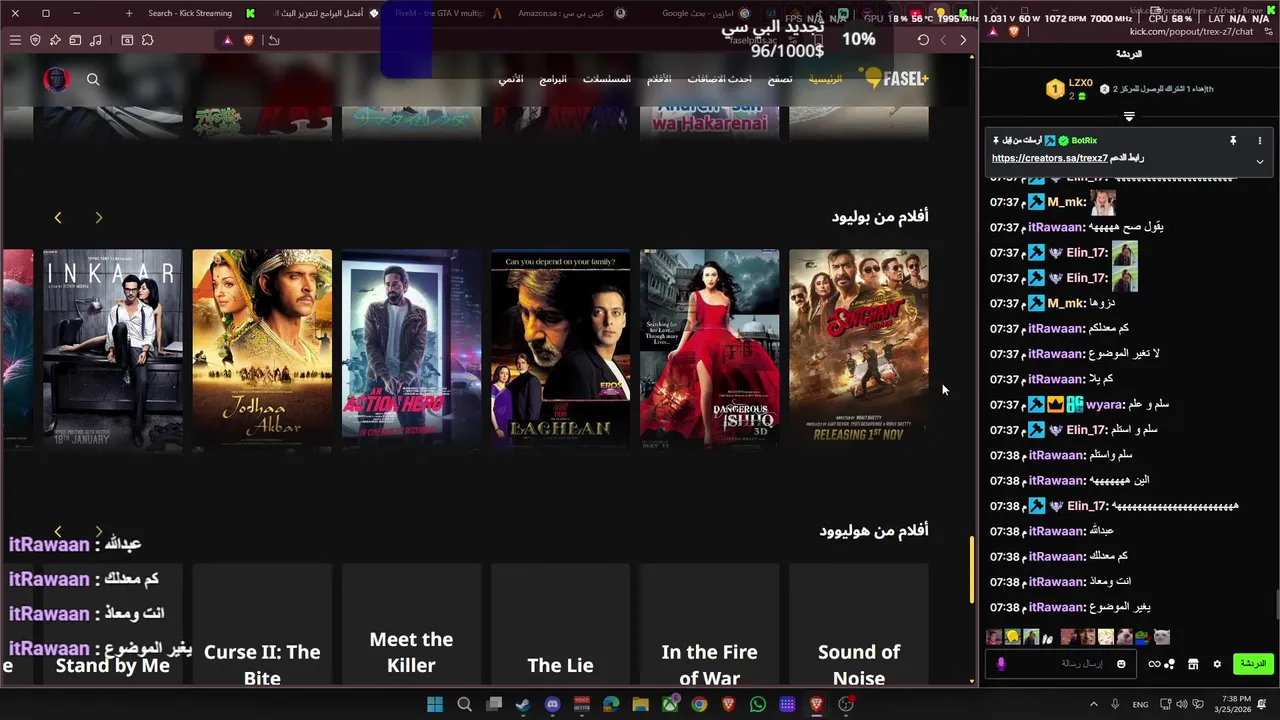This screenshot has height=720, width=1280.
Task: Open the Dangerous Ishq movie poster
Action: click(709, 349)
